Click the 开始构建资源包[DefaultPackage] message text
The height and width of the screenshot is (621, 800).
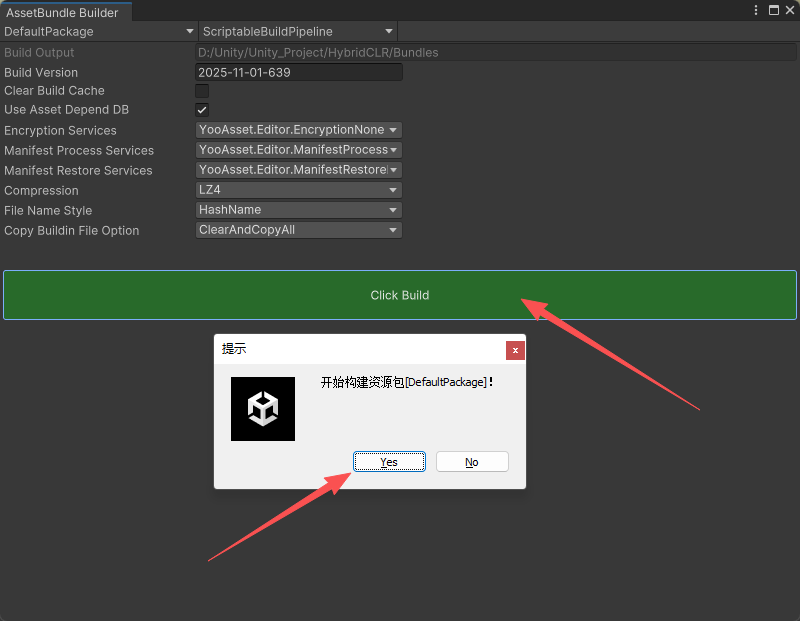(x=407, y=382)
